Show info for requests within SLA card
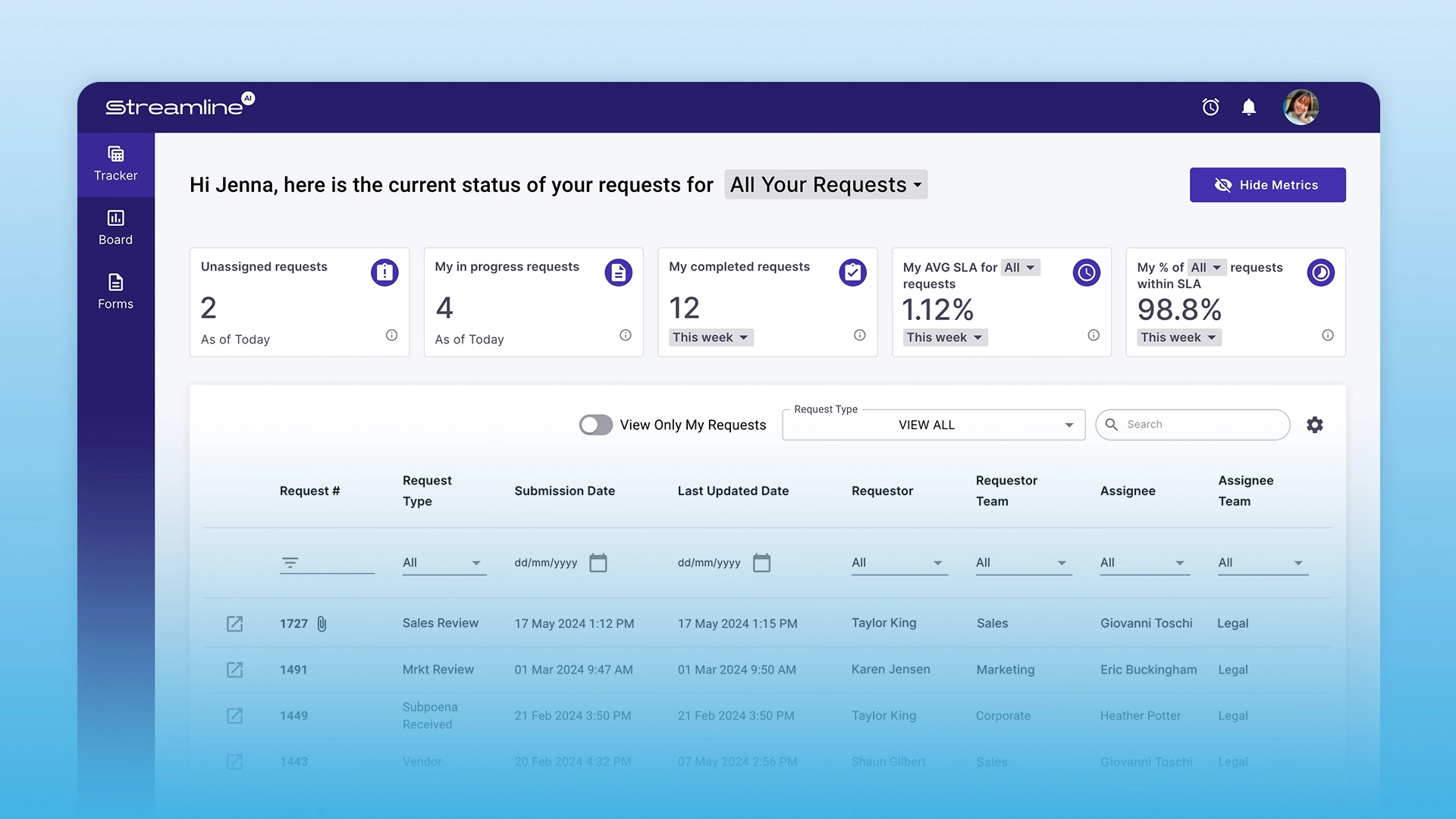Viewport: 1456px width, 819px height. (1328, 335)
